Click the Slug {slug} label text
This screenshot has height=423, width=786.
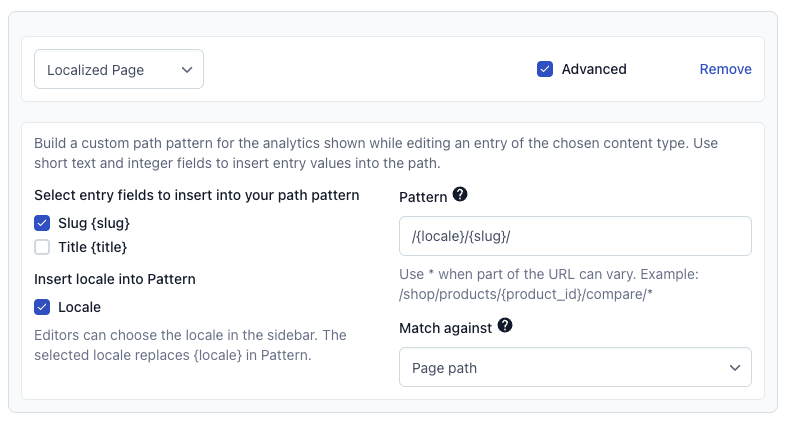pyautogui.click(x=94, y=223)
